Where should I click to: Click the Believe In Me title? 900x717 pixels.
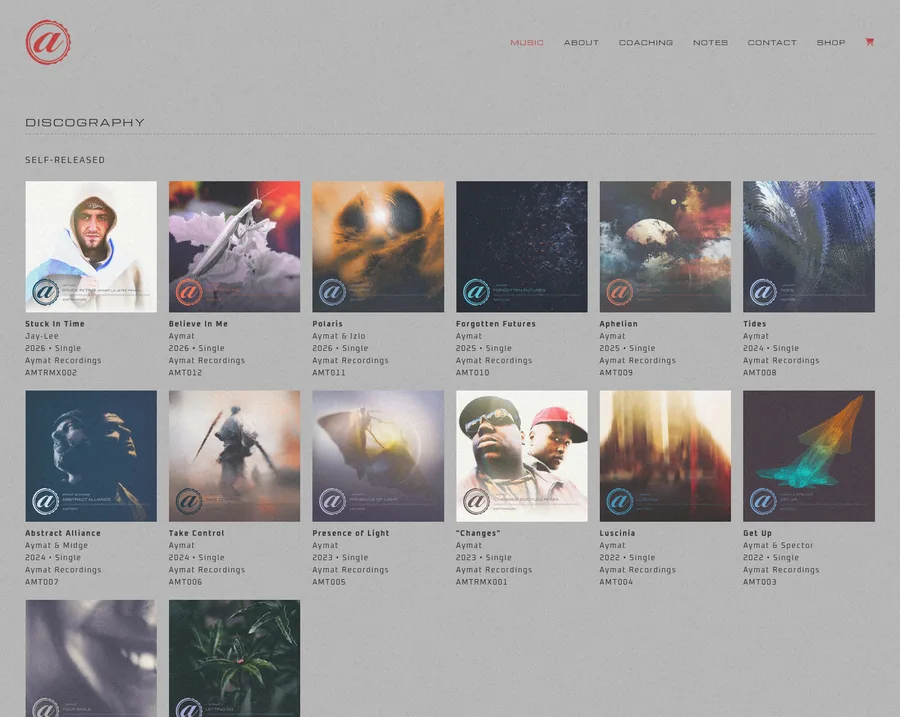point(198,324)
